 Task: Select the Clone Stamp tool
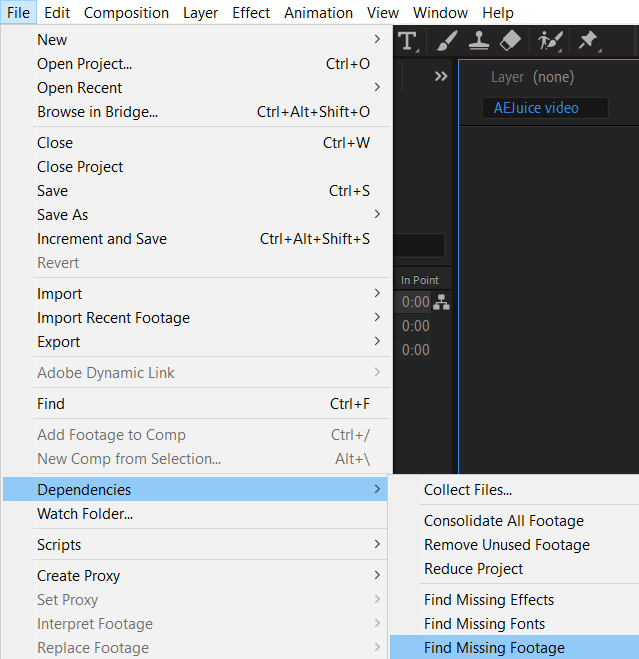pos(478,40)
